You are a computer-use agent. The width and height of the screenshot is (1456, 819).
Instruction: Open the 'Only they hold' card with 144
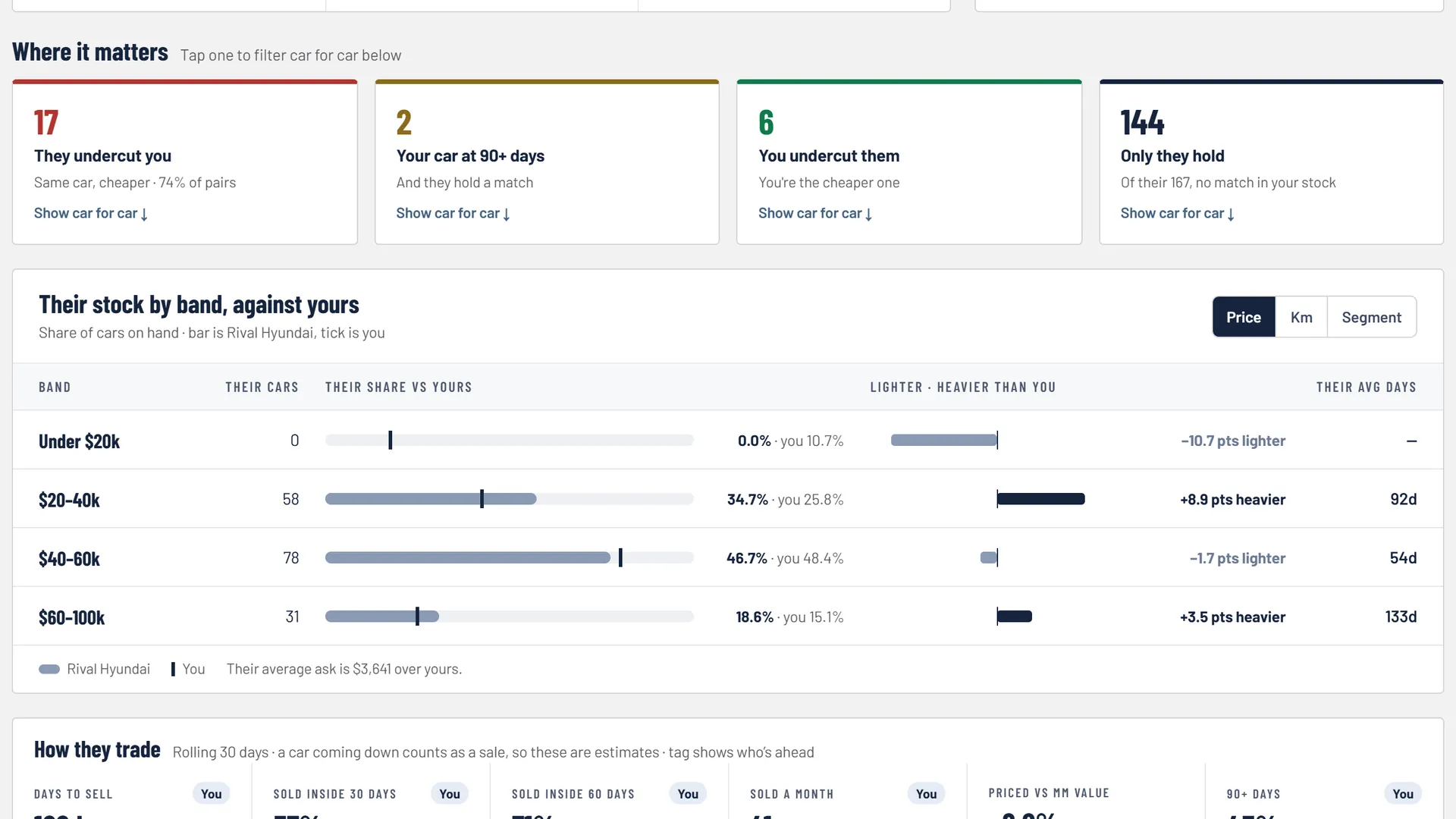pos(1271,162)
